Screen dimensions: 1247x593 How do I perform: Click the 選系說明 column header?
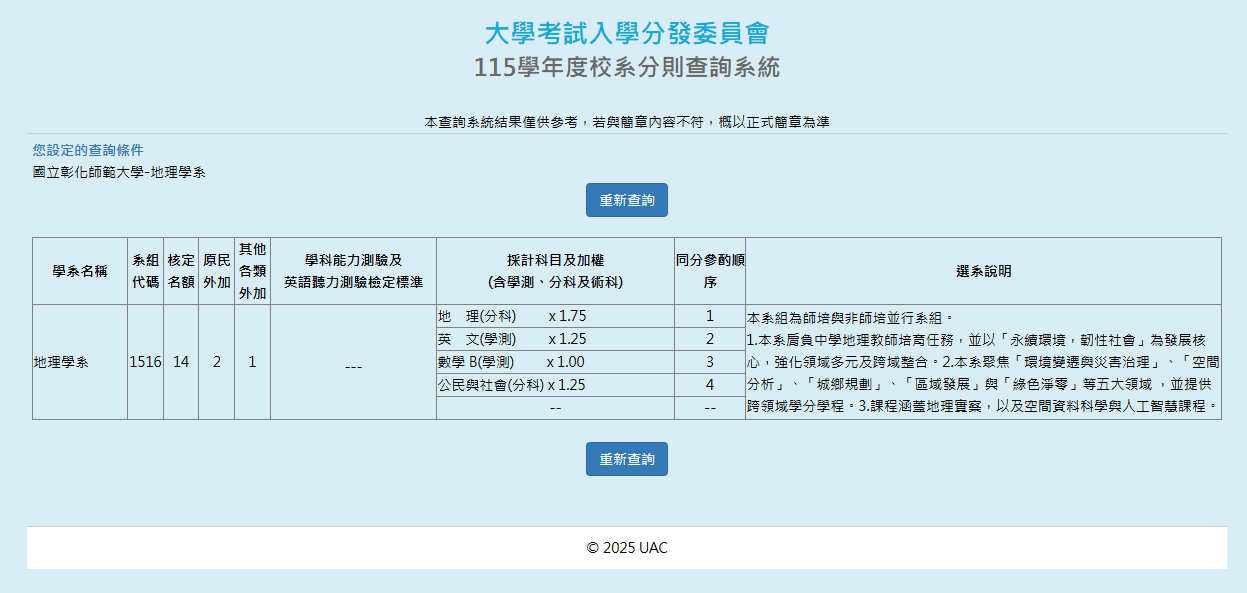click(983, 271)
